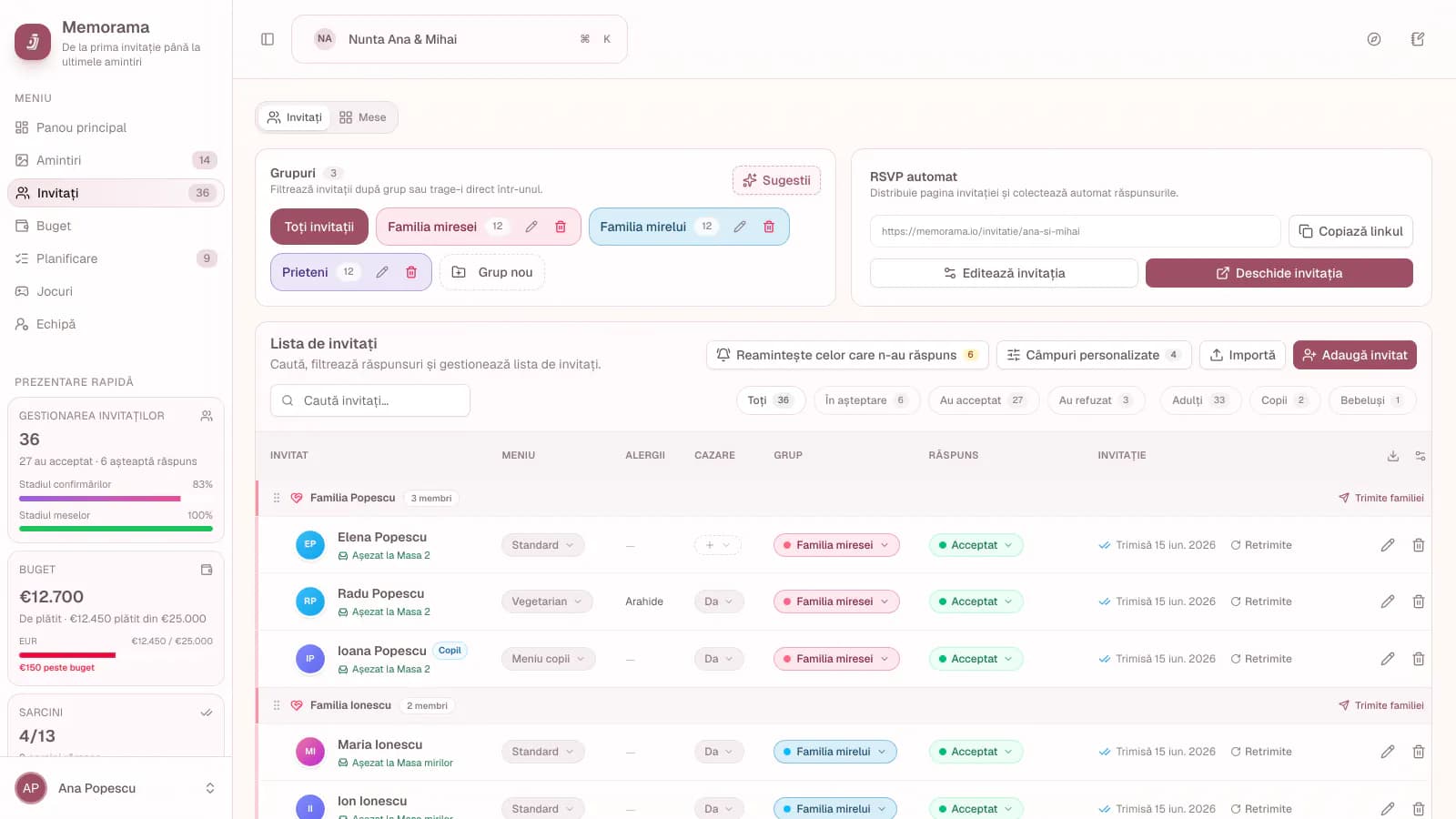Image resolution: width=1456 pixels, height=819 pixels.
Task: Change Ioana Popescu's Acceptat response
Action: coord(976,659)
